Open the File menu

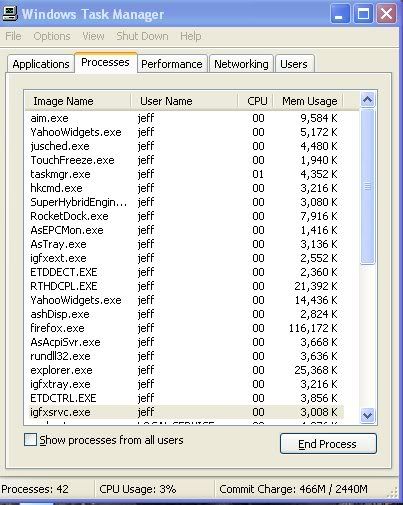click(x=13, y=36)
